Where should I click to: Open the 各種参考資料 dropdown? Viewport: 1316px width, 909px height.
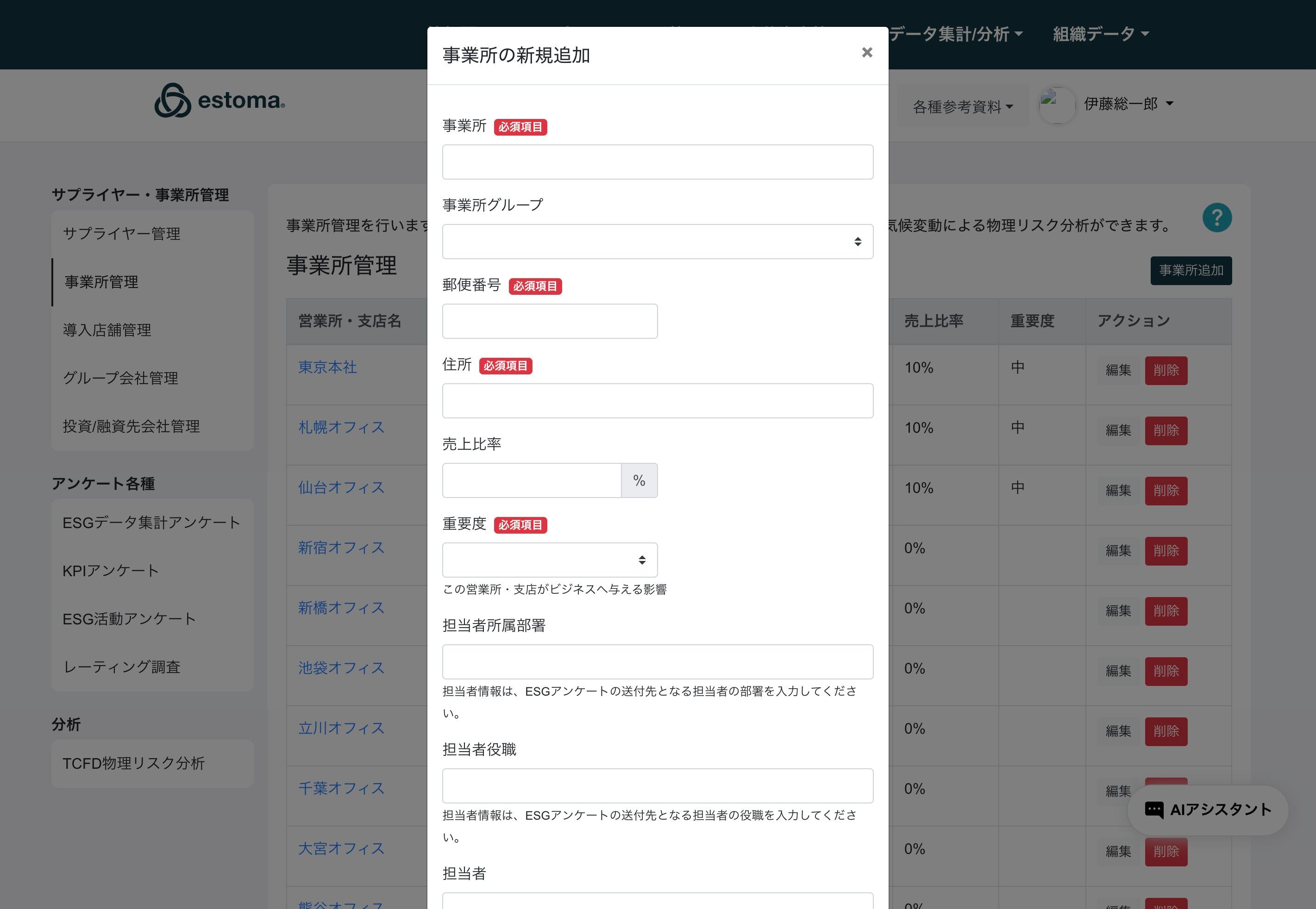(x=962, y=106)
